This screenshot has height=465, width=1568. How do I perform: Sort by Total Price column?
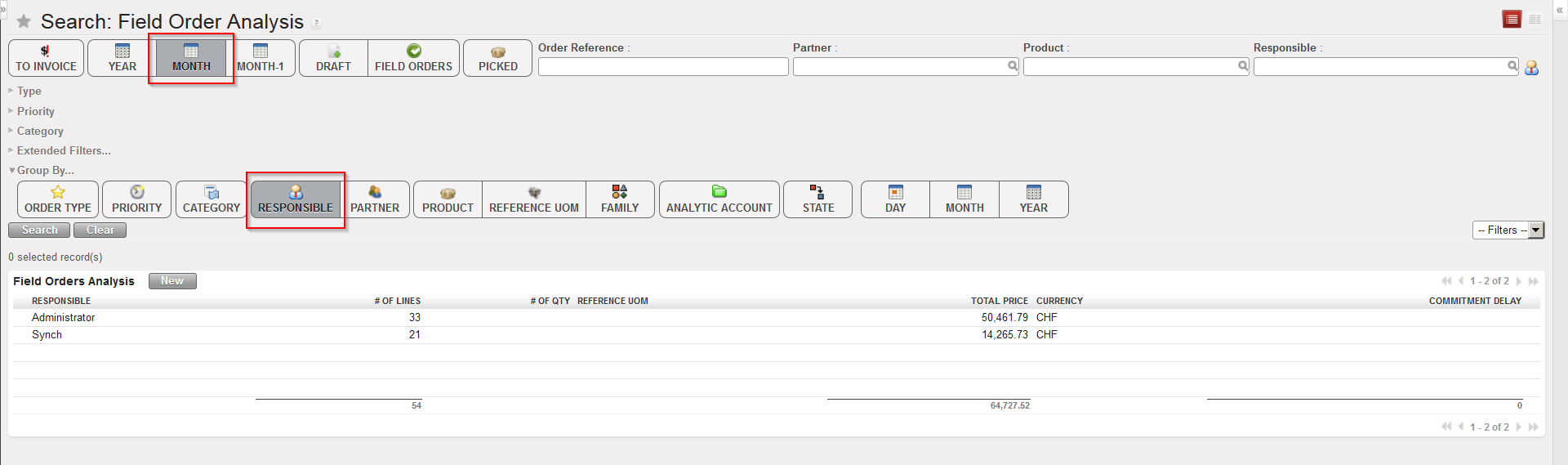(x=1000, y=301)
